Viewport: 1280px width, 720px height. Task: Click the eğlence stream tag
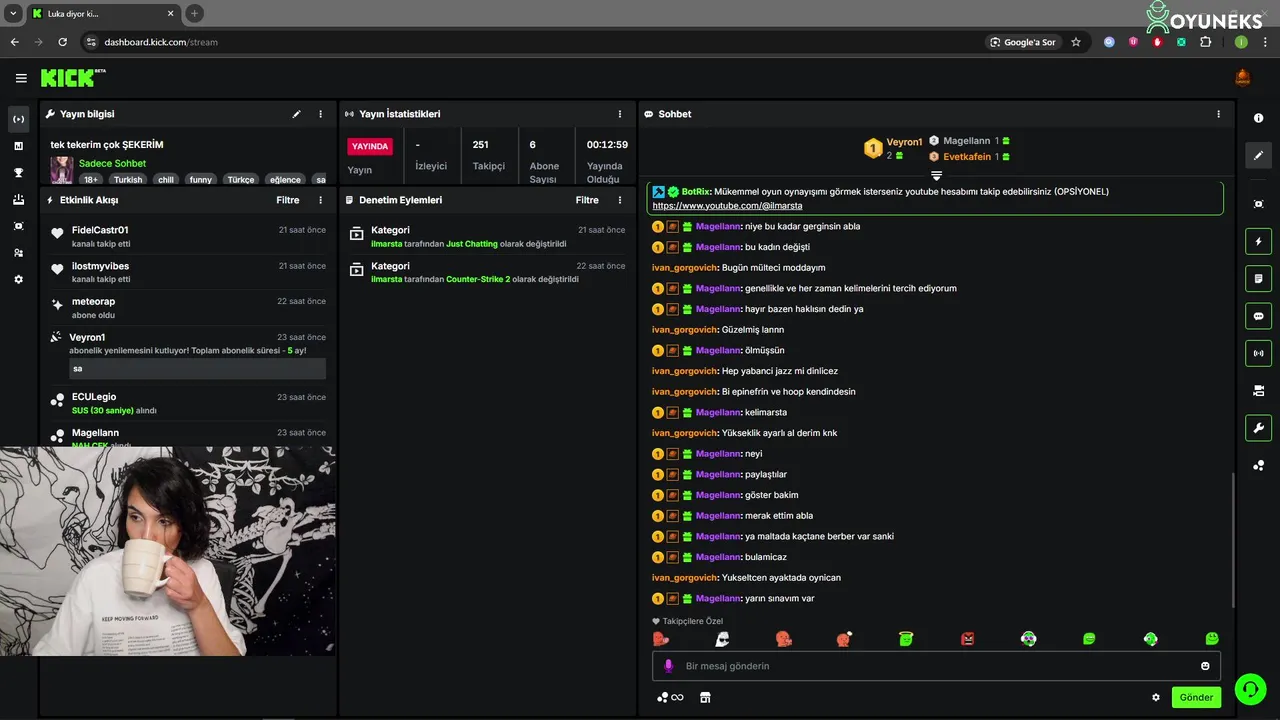[x=285, y=180]
